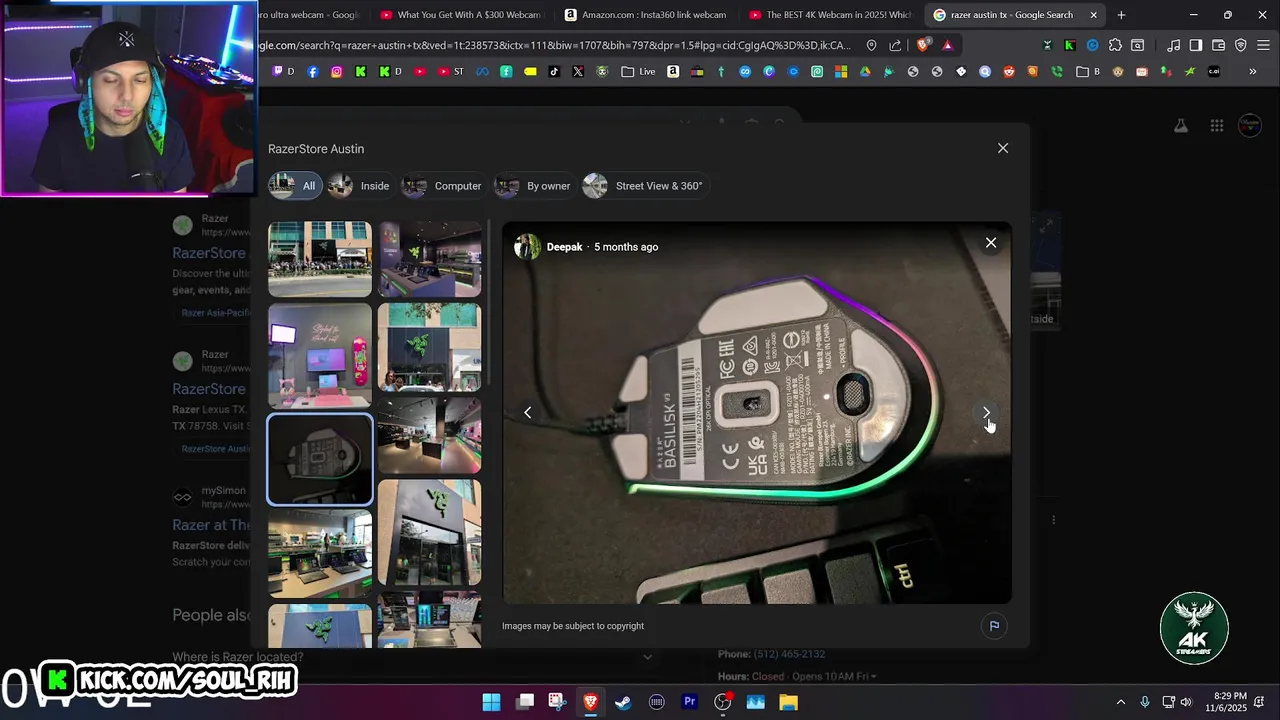Show hidden system tray icons
Image resolution: width=1280 pixels, height=720 pixels.
point(1120,702)
